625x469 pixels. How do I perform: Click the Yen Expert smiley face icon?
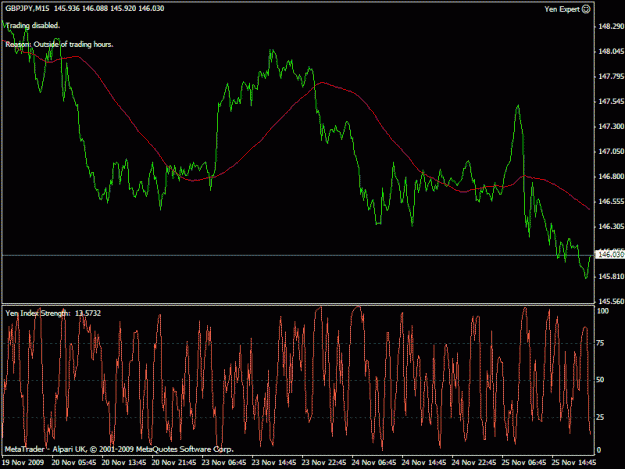coord(586,9)
